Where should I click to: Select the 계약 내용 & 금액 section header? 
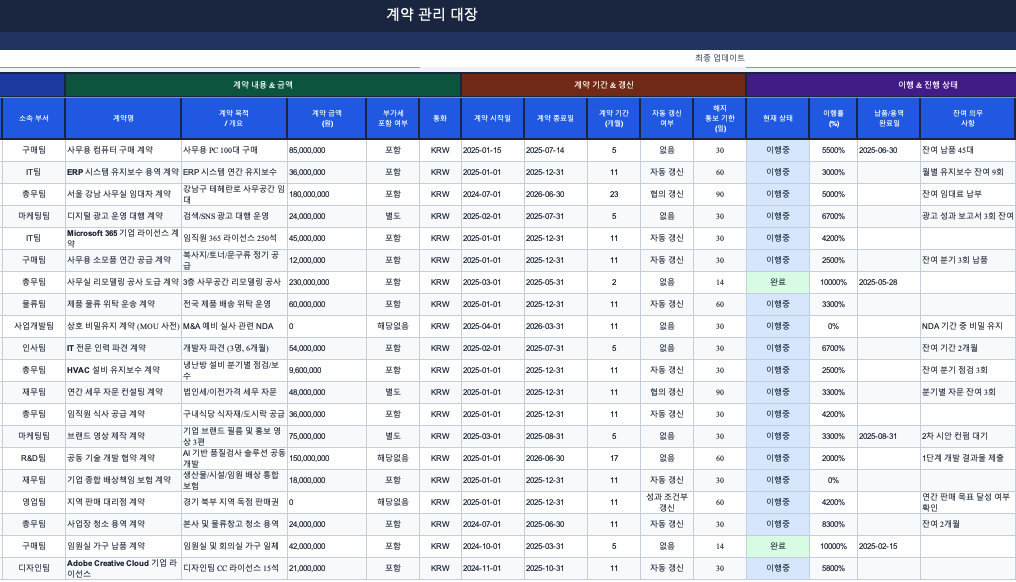260,84
